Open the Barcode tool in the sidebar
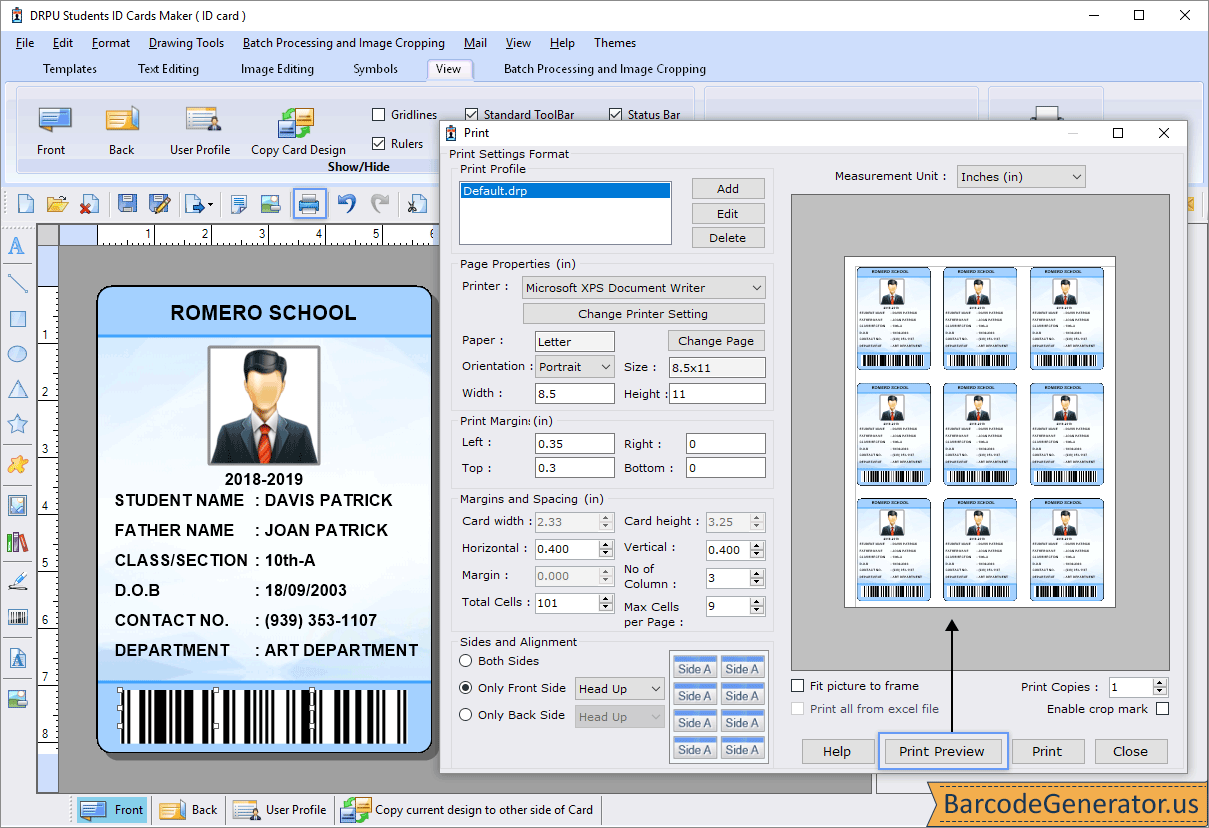 click(x=17, y=617)
